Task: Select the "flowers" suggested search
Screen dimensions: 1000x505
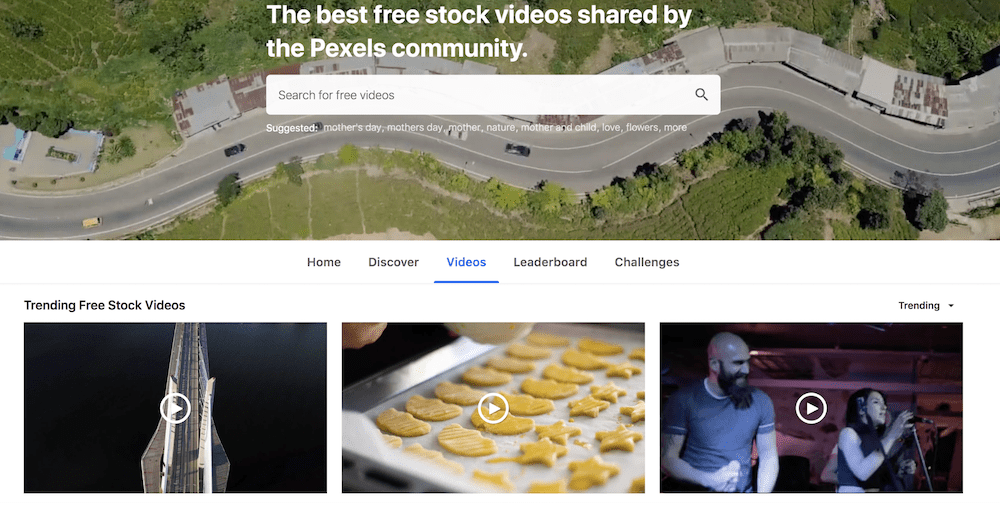Action: (x=643, y=128)
